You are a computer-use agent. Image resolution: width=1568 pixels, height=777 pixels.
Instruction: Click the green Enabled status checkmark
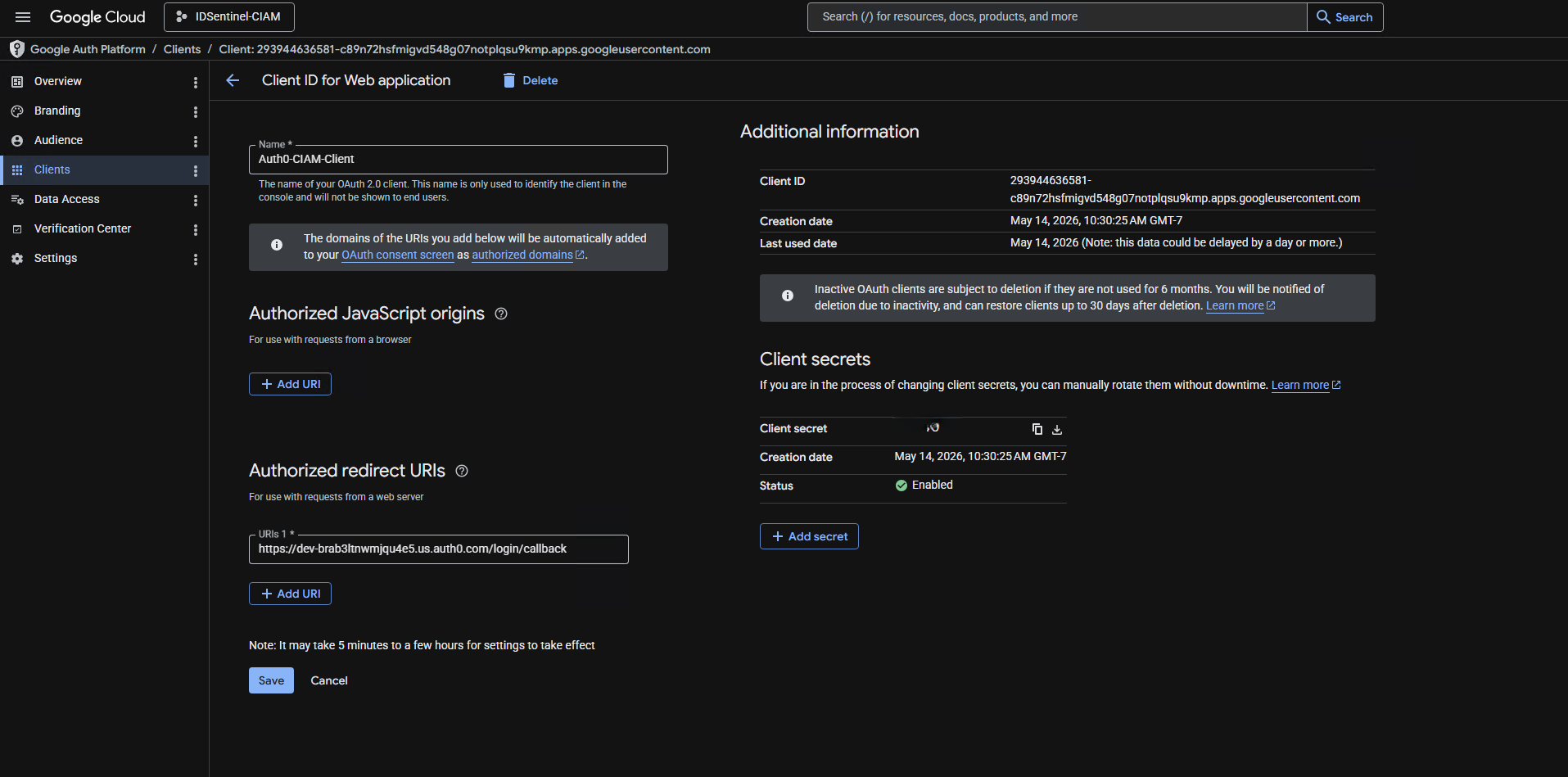tap(901, 486)
